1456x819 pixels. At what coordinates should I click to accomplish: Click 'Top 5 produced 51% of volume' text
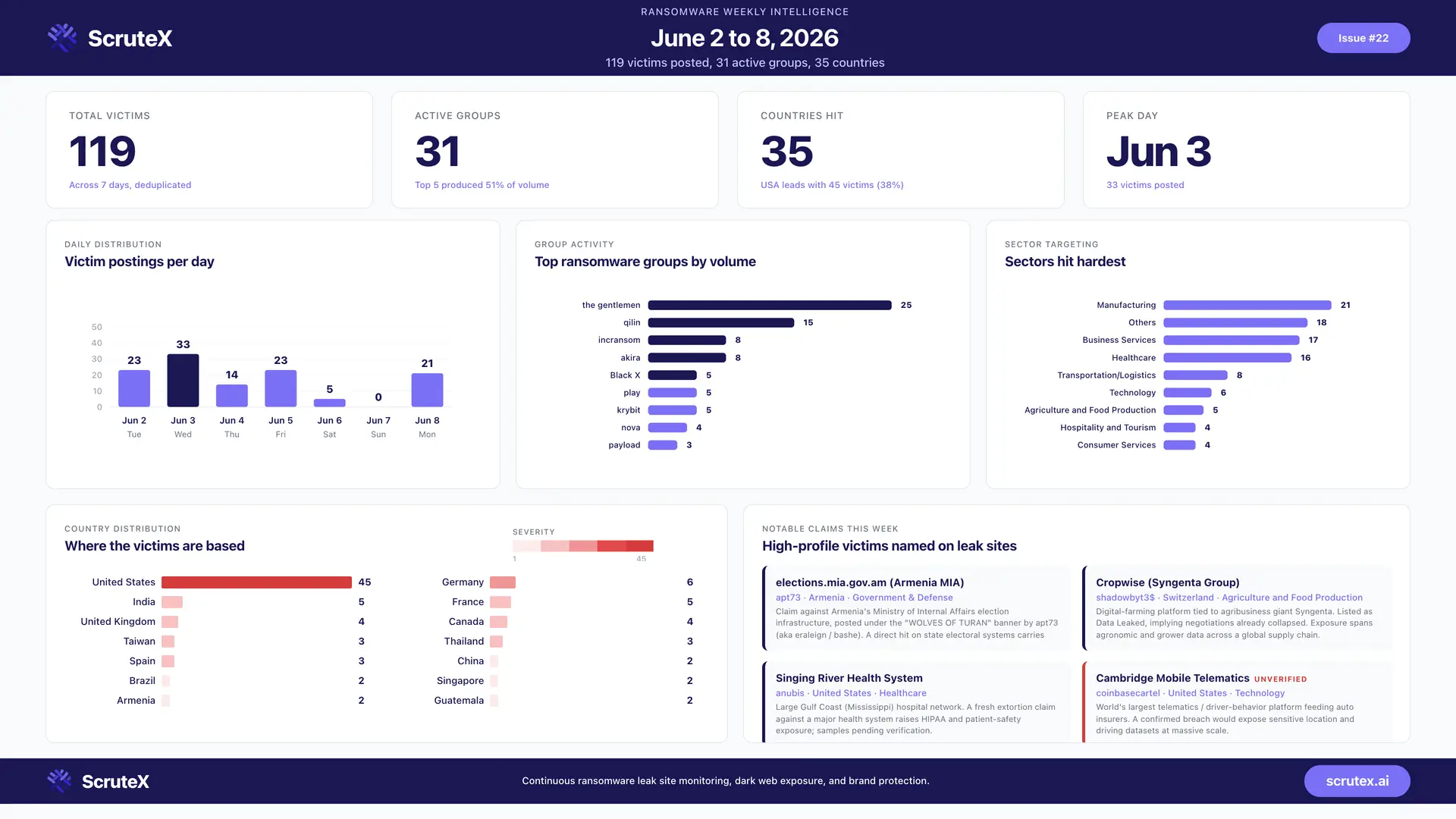pyautogui.click(x=482, y=185)
